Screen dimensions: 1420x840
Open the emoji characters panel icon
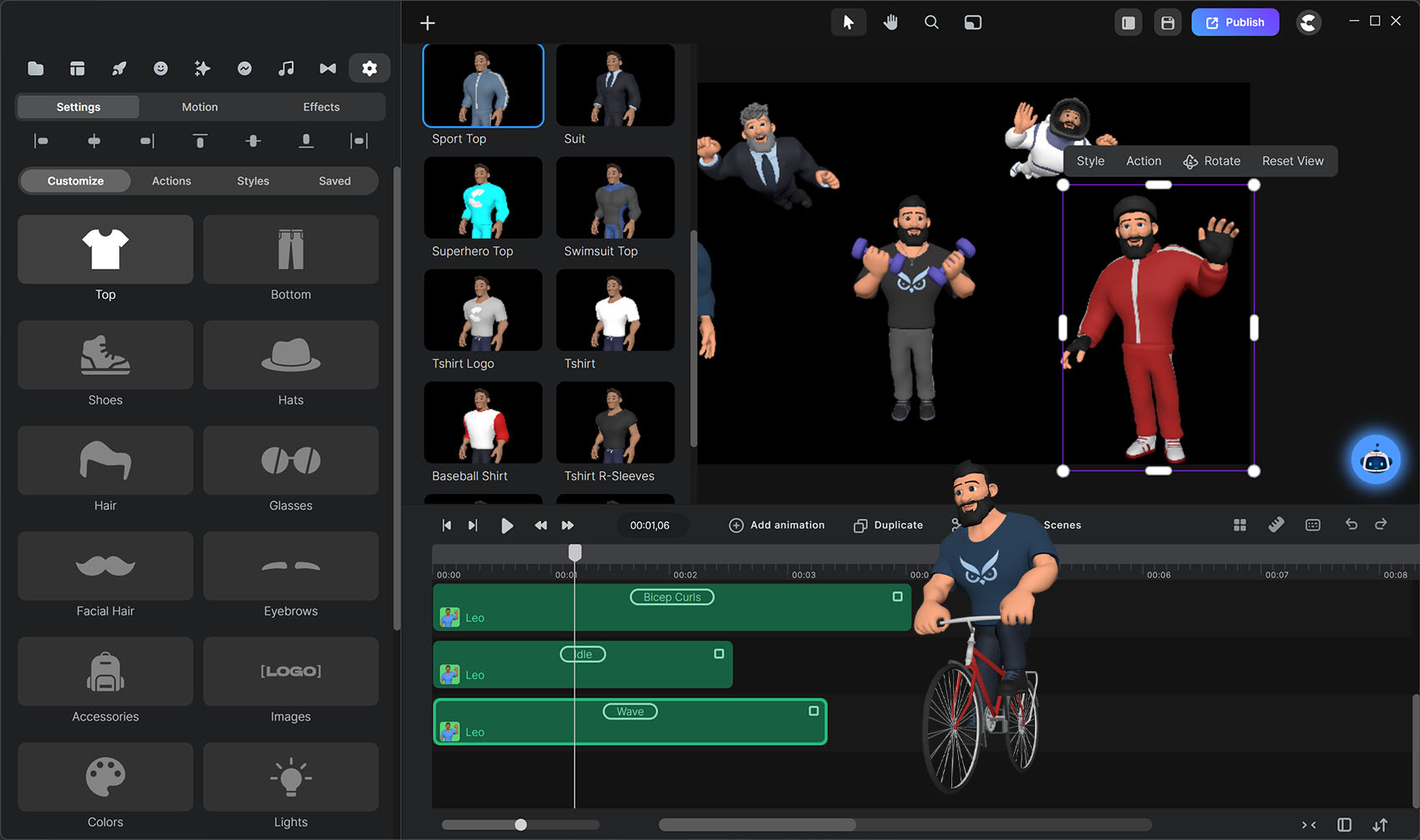click(x=160, y=68)
